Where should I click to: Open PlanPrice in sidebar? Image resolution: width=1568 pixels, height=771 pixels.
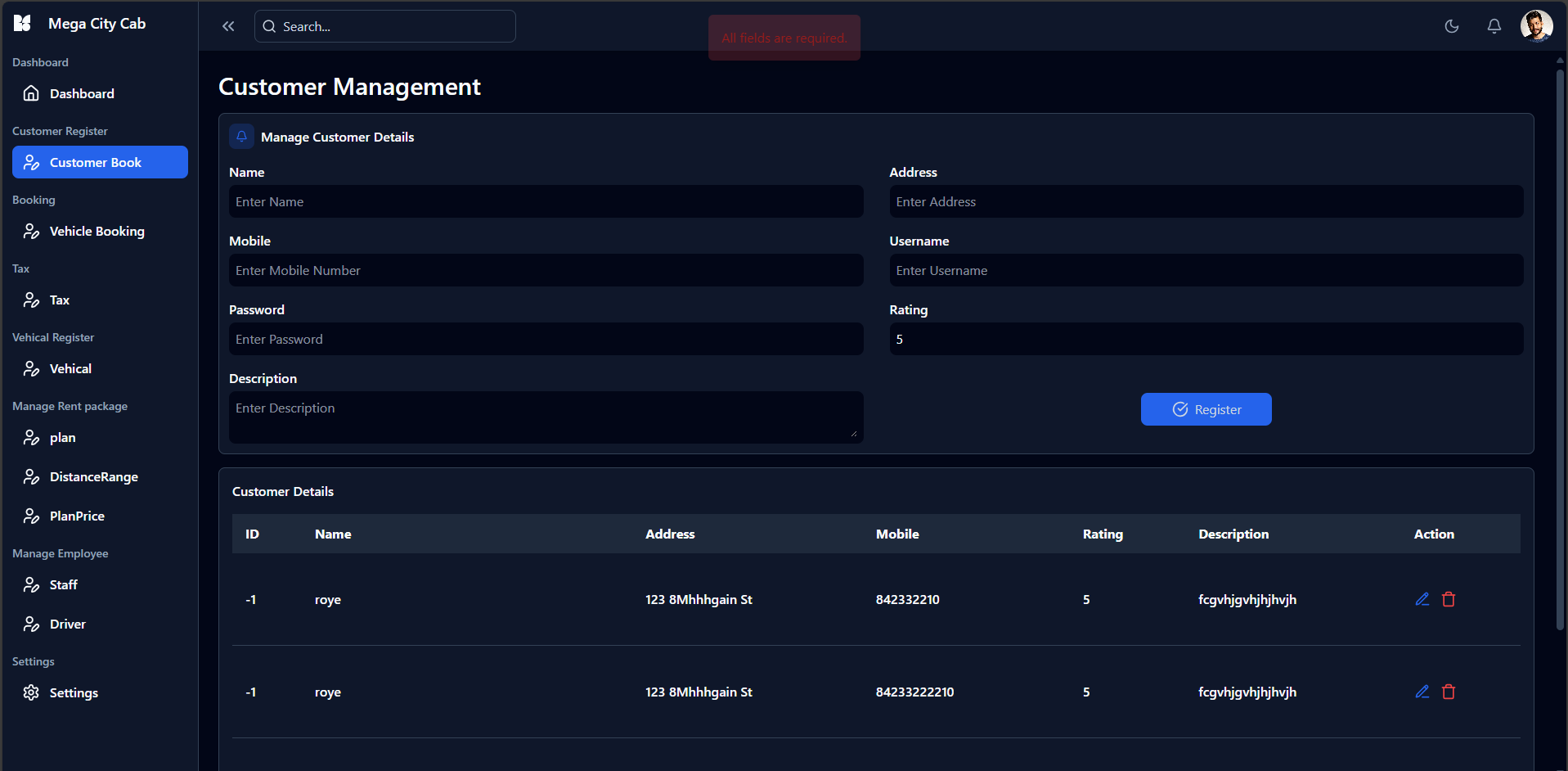[x=100, y=516]
